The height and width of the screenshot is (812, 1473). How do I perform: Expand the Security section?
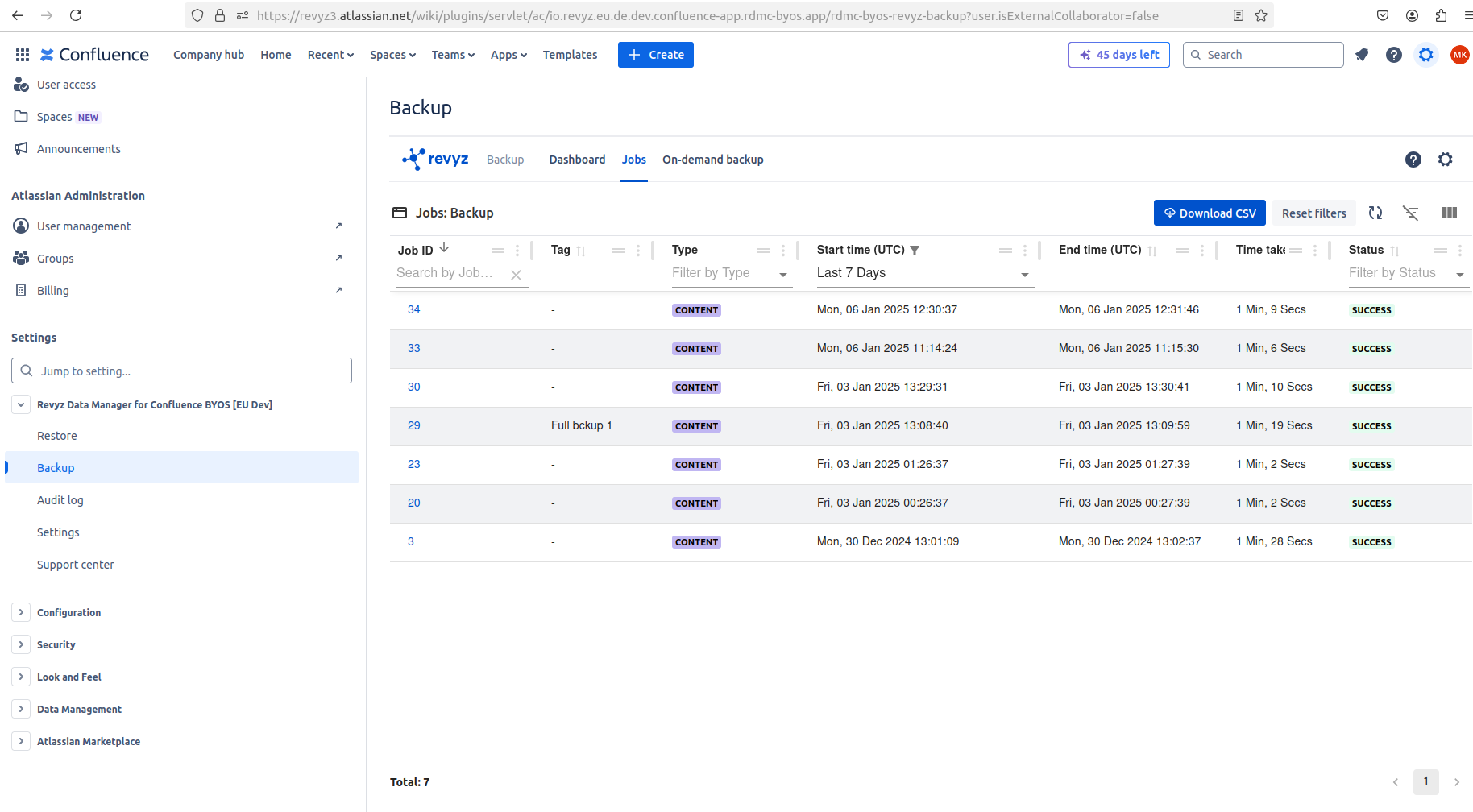(x=21, y=644)
